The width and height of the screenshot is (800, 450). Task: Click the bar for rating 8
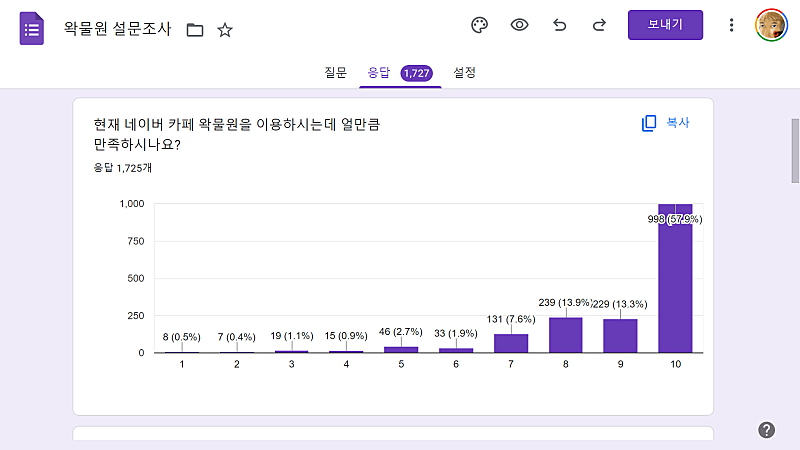[566, 335]
